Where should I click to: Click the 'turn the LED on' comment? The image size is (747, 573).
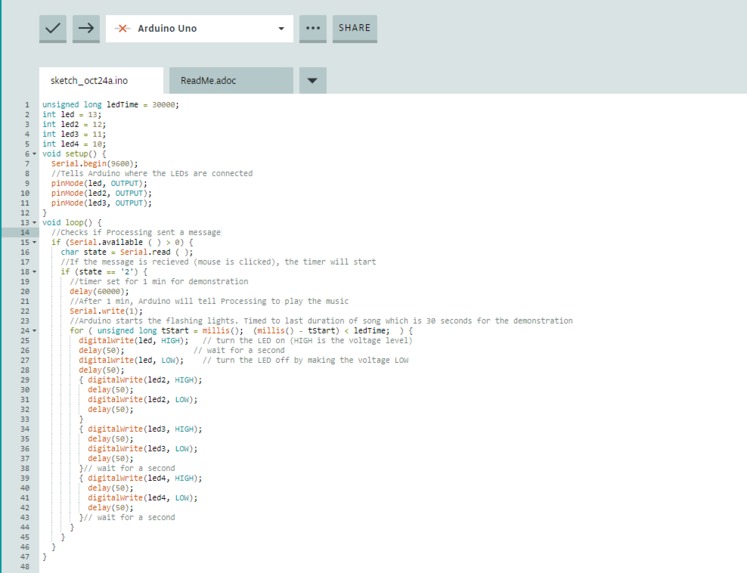[x=308, y=341]
